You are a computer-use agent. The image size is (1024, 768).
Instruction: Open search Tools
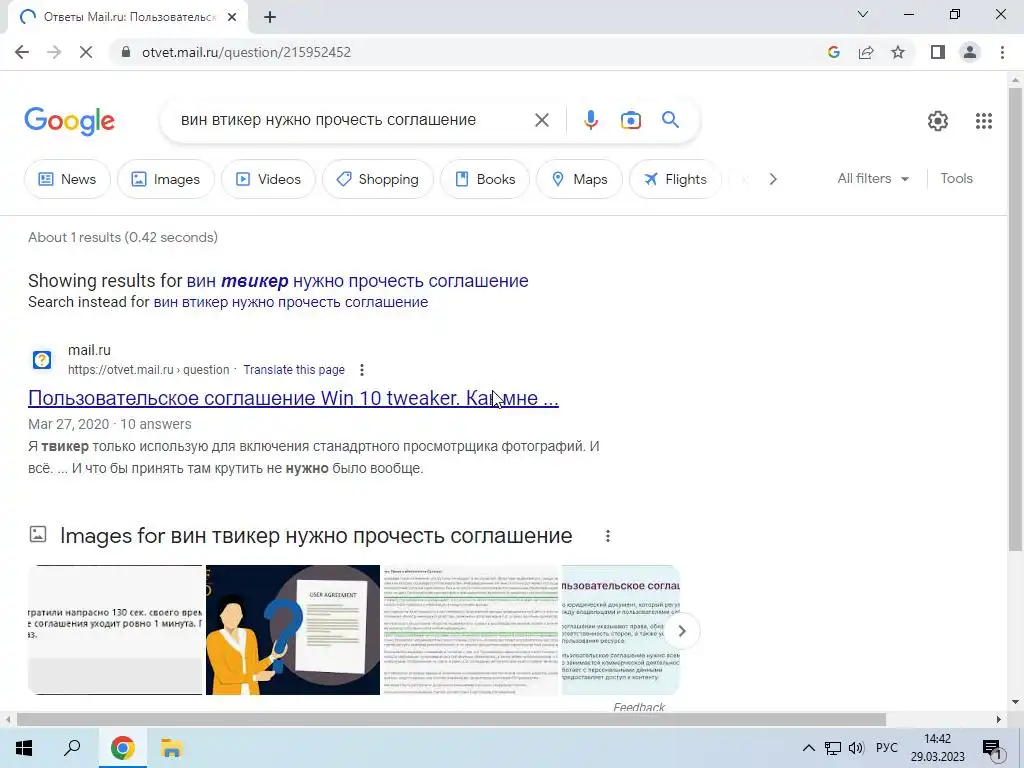956,178
